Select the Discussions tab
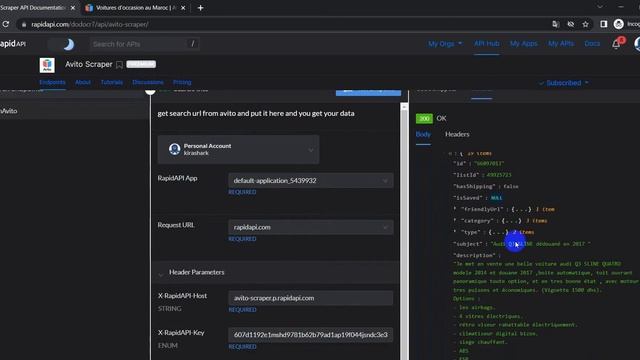Screen dimensions: 640x360 [x=148, y=82]
